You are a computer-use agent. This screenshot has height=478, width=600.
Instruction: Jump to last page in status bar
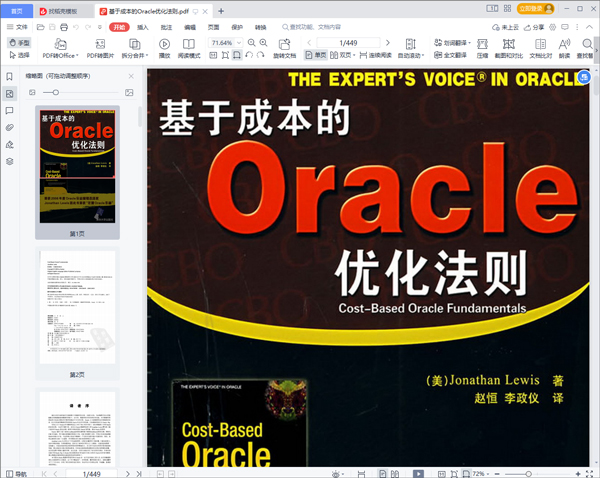(139, 474)
